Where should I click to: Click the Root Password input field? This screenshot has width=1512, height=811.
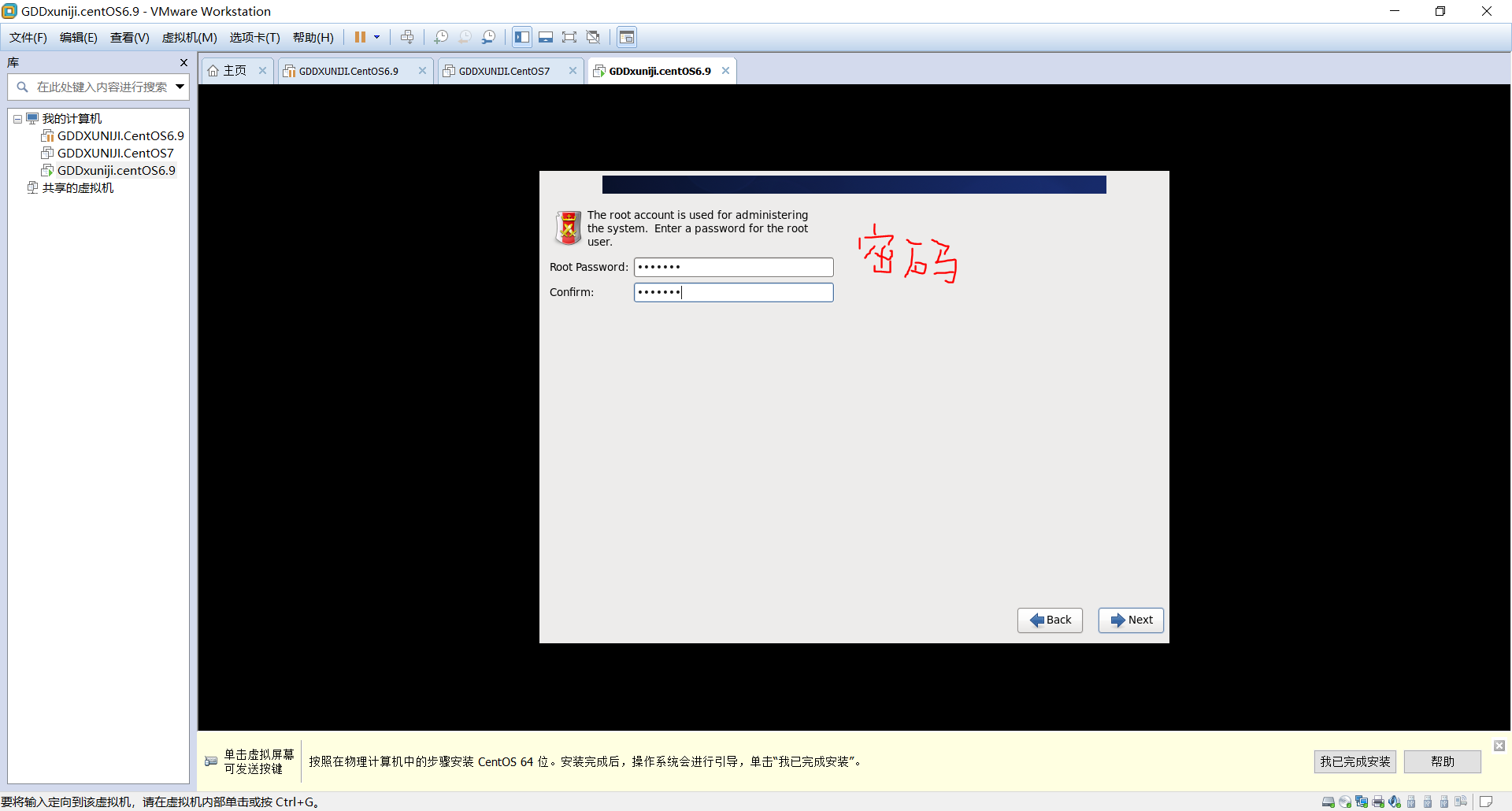pyautogui.click(x=733, y=267)
